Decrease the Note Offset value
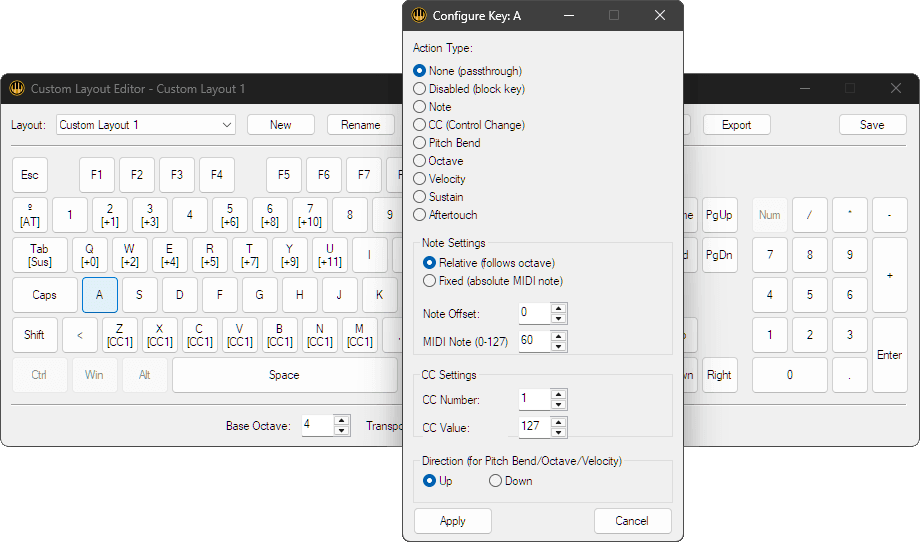 (559, 319)
